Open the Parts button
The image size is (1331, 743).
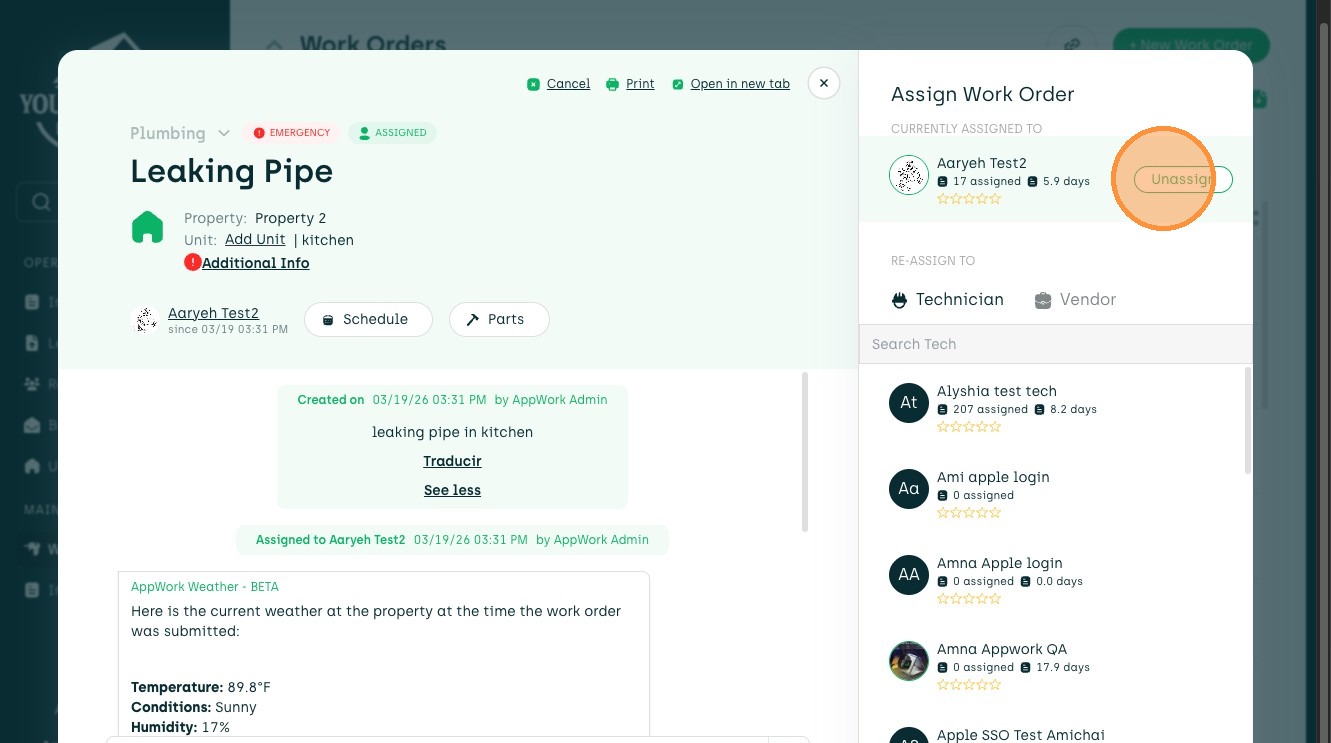point(499,319)
